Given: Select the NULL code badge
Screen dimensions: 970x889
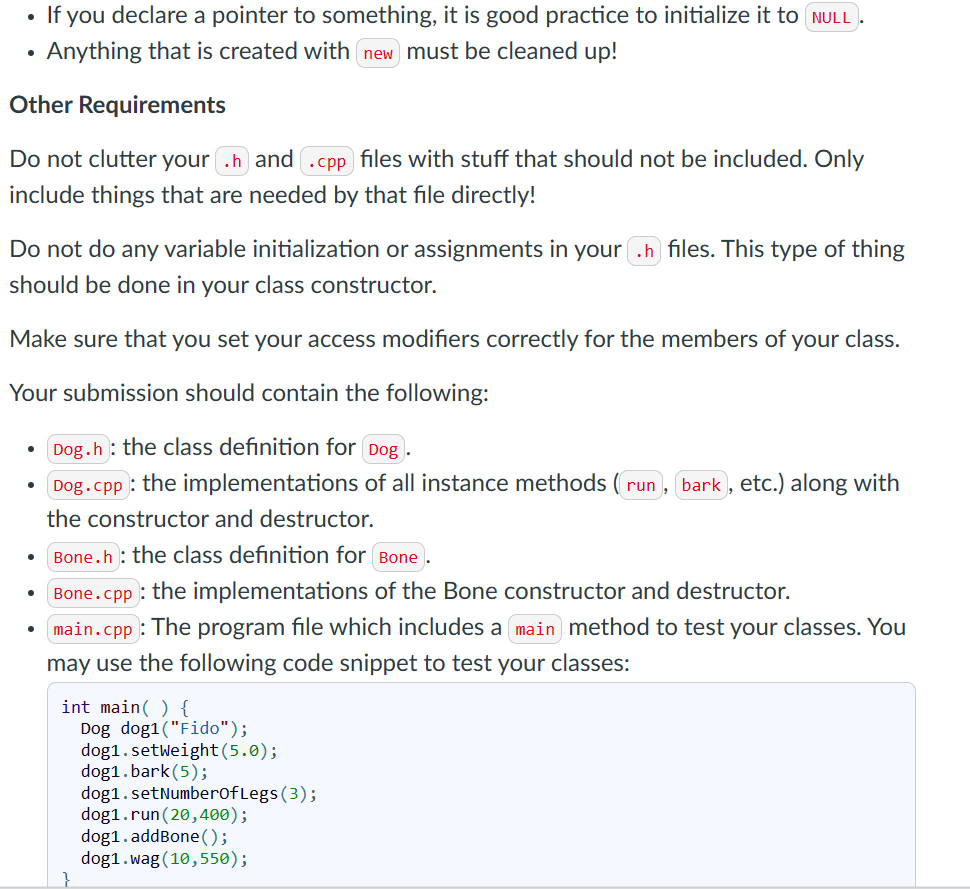Looking at the screenshot, I should [831, 17].
